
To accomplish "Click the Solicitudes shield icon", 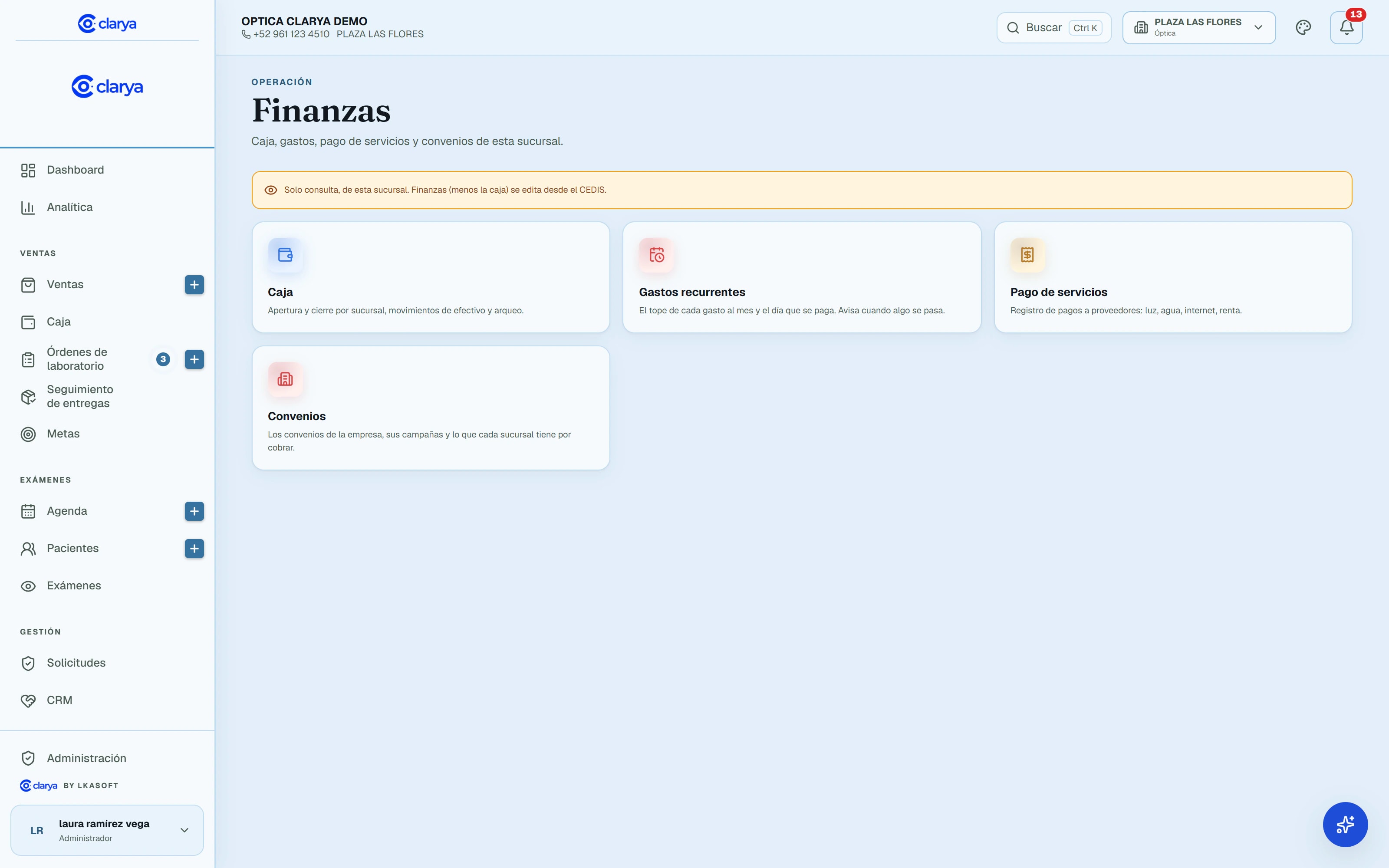I will click(x=28, y=663).
